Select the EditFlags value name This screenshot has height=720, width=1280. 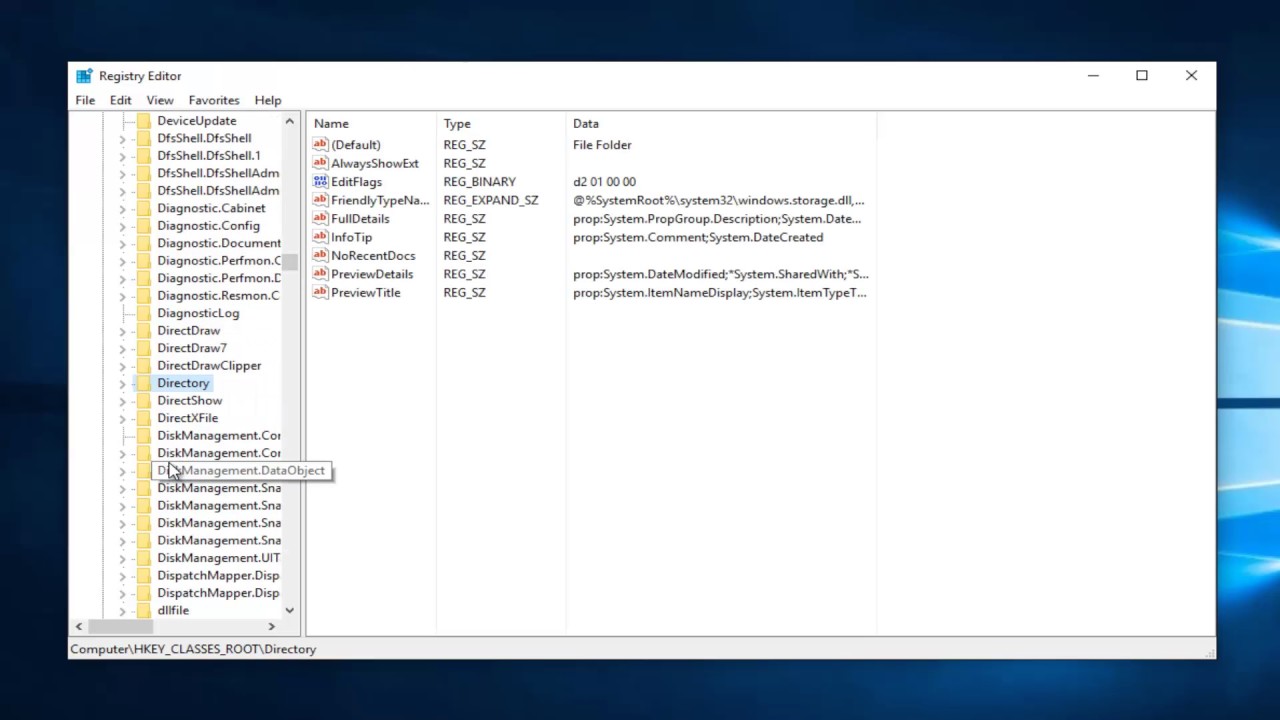[x=356, y=181]
